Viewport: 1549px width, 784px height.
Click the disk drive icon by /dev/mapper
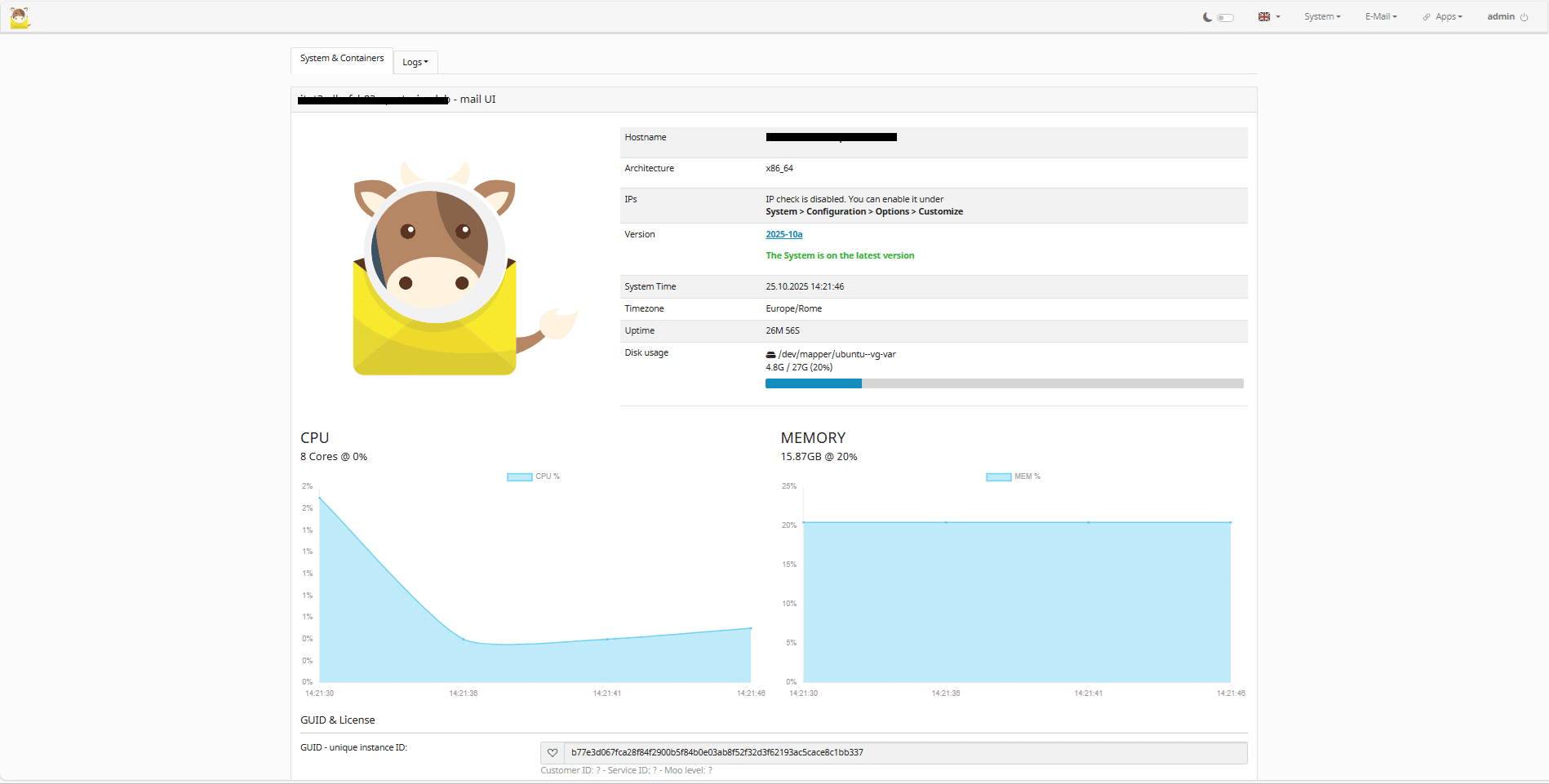click(x=770, y=355)
